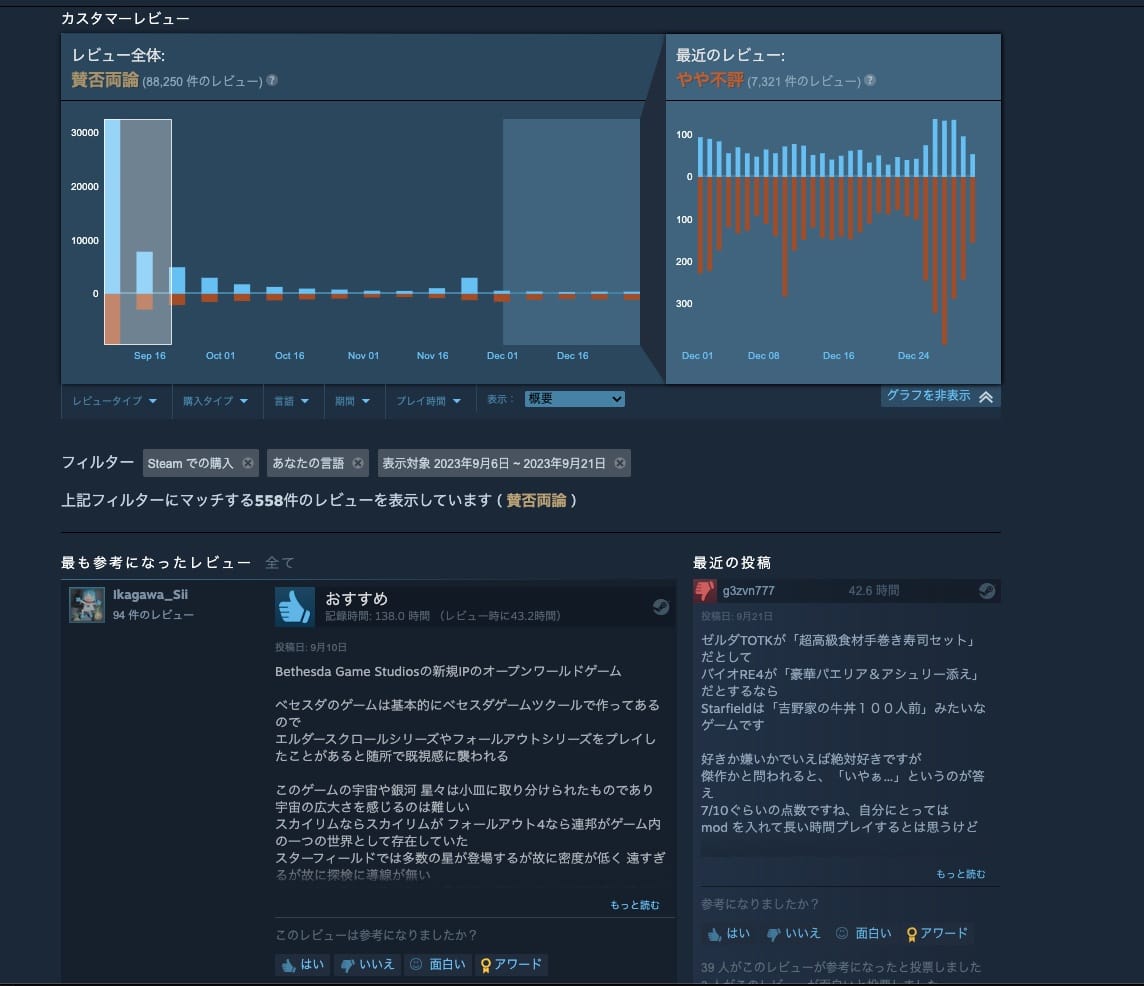Remove the 'Steam での購入' filter
The image size is (1144, 986).
[248, 463]
